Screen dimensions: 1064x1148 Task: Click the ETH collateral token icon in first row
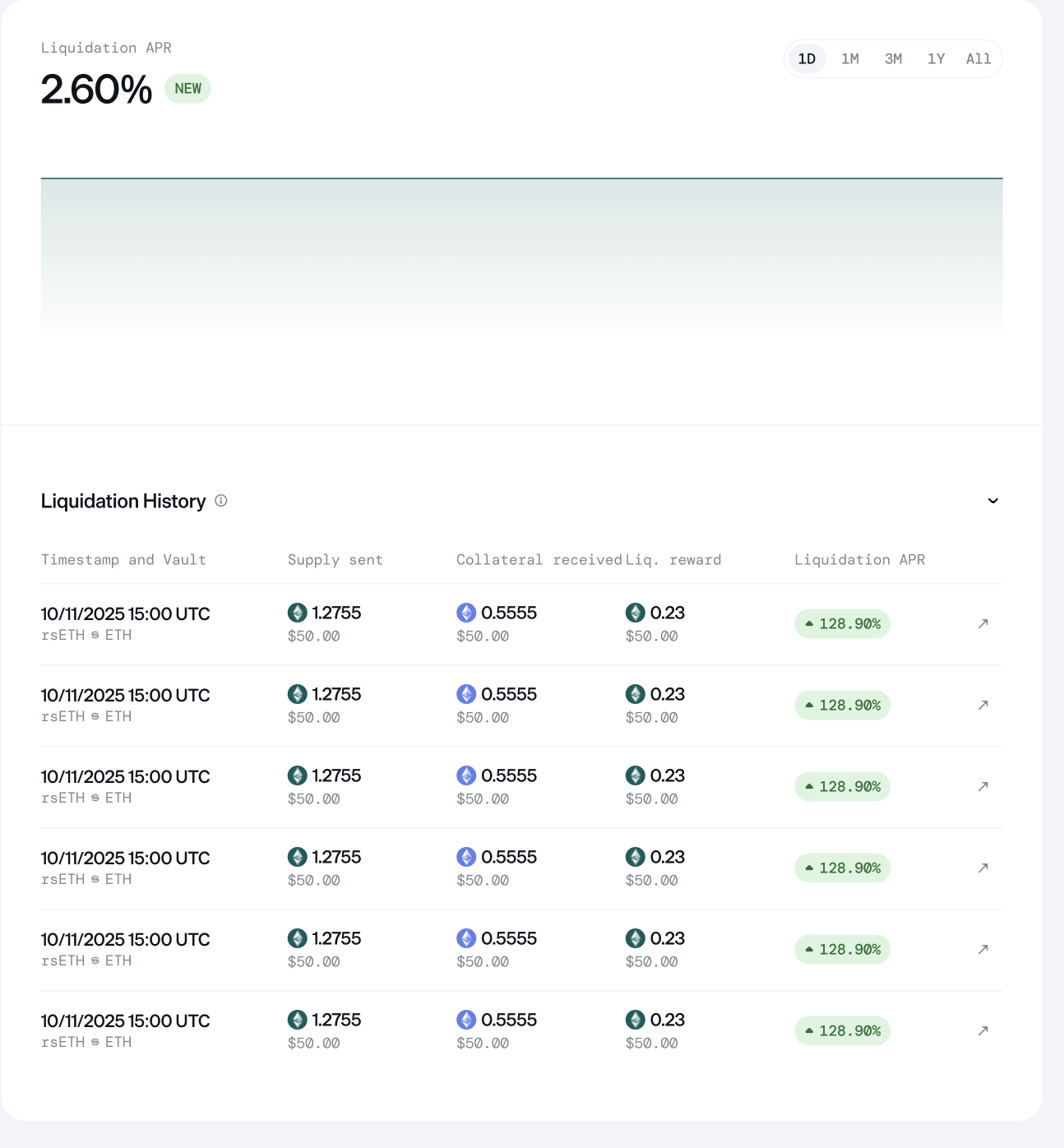(x=466, y=613)
